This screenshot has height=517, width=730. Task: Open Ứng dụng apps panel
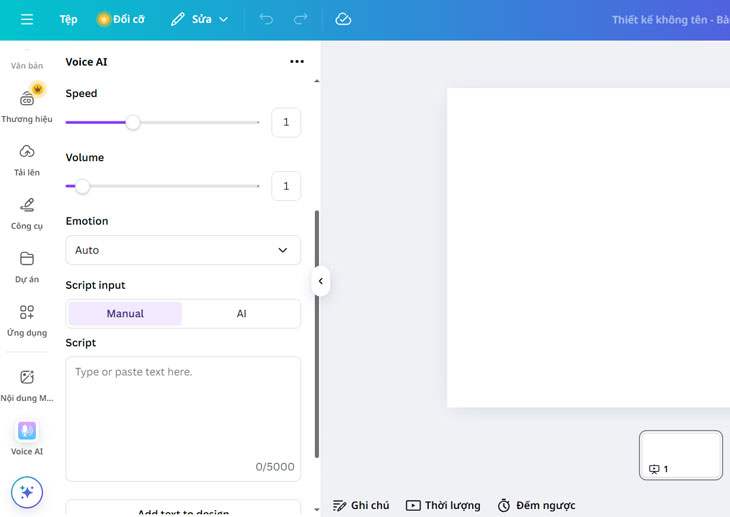tap(27, 319)
